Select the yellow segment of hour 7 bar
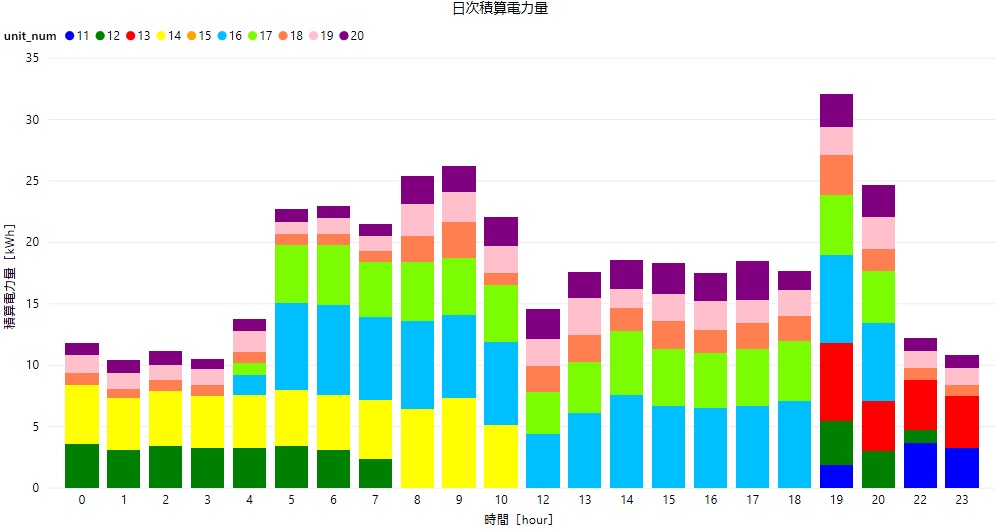 click(x=375, y=430)
